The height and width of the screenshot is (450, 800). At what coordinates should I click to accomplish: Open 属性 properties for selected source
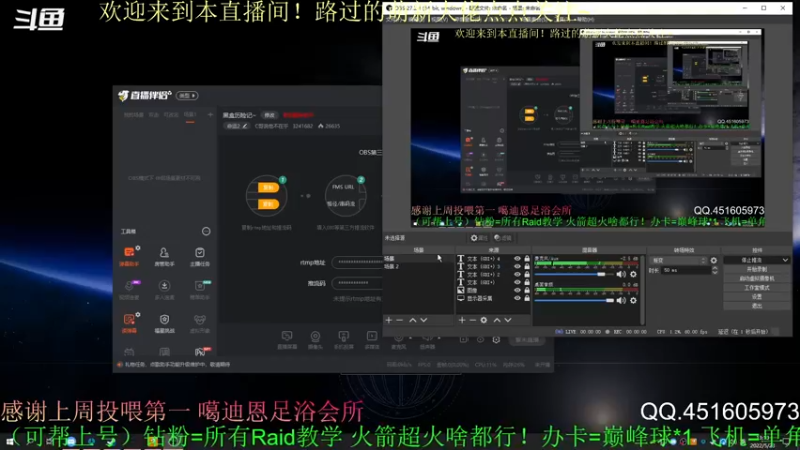[x=479, y=238]
